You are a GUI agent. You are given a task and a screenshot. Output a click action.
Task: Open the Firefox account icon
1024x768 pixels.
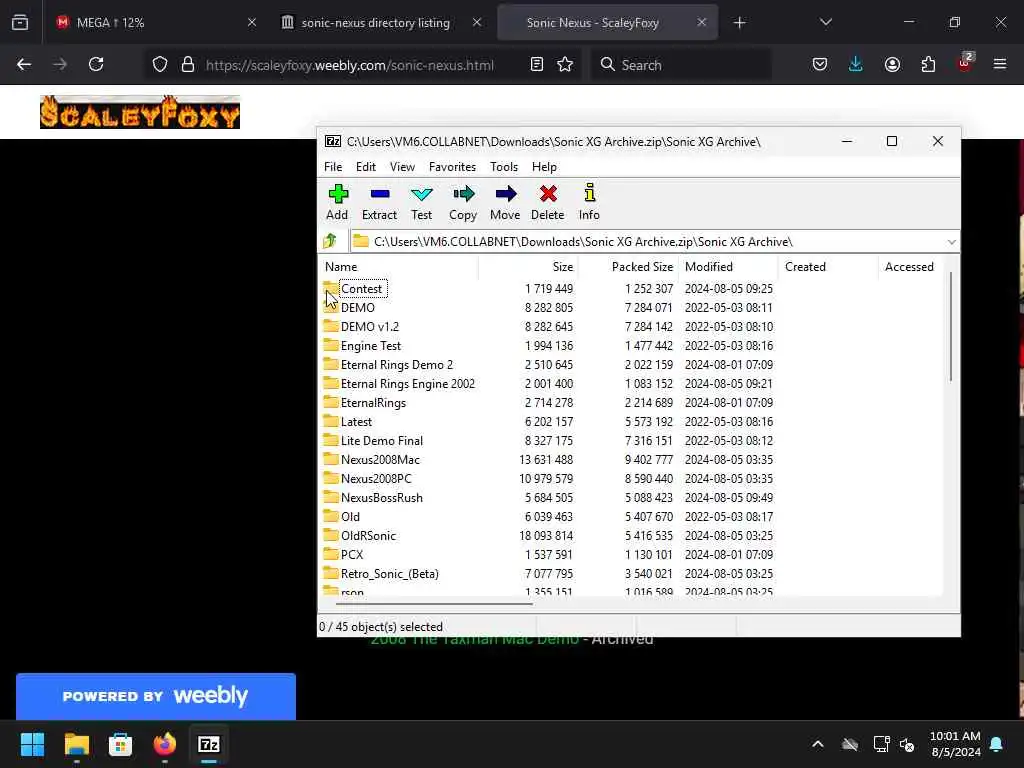point(892,64)
